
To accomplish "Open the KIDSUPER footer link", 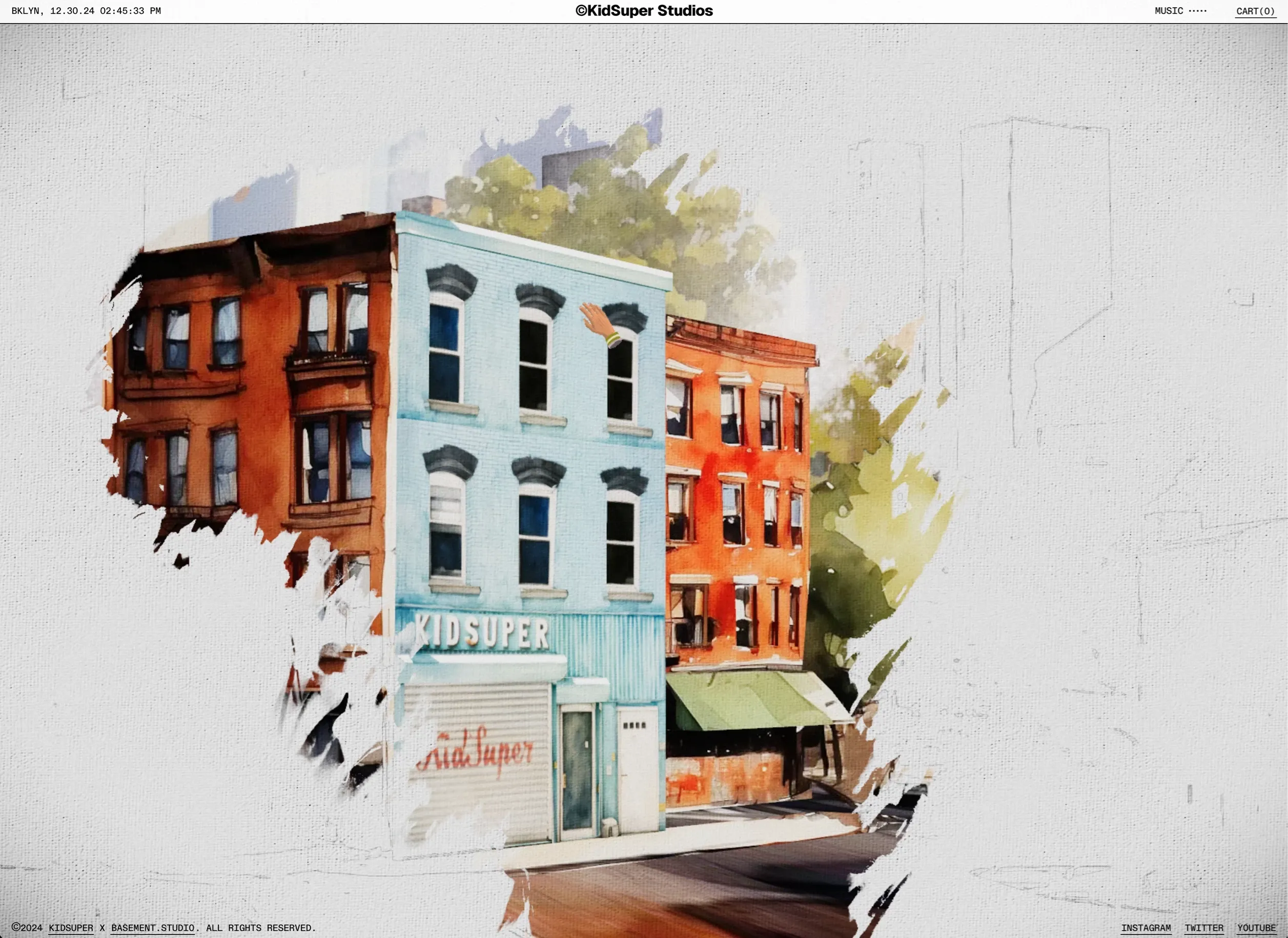I will tap(71, 928).
